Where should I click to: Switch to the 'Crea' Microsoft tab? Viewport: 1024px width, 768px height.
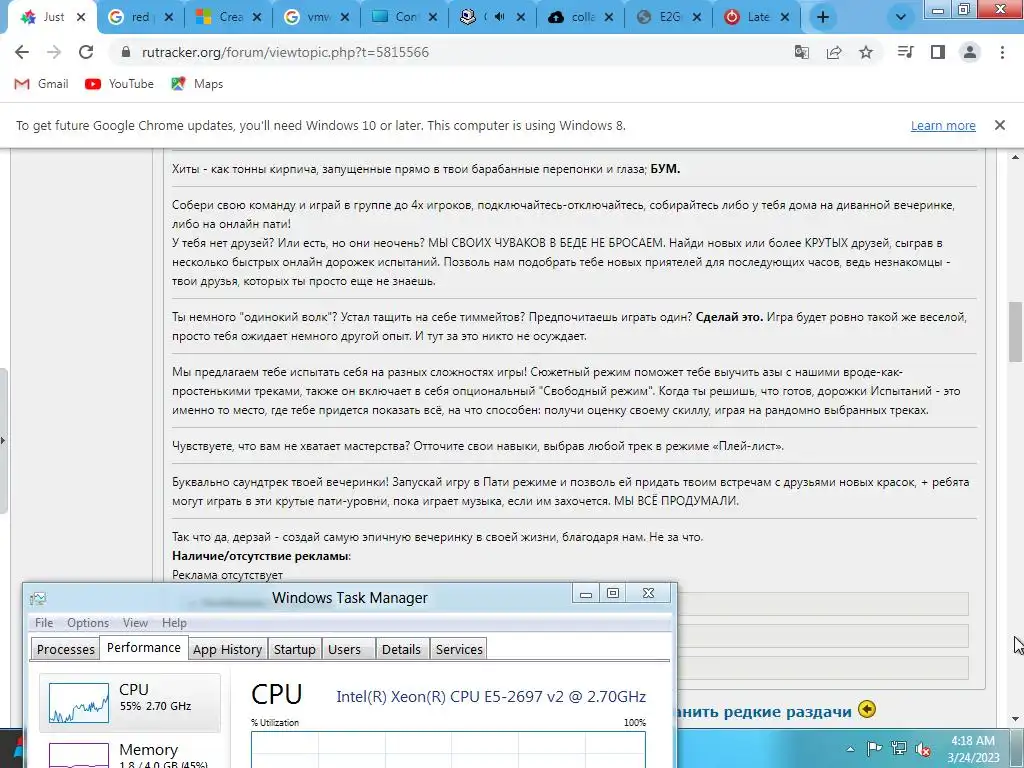228,18
